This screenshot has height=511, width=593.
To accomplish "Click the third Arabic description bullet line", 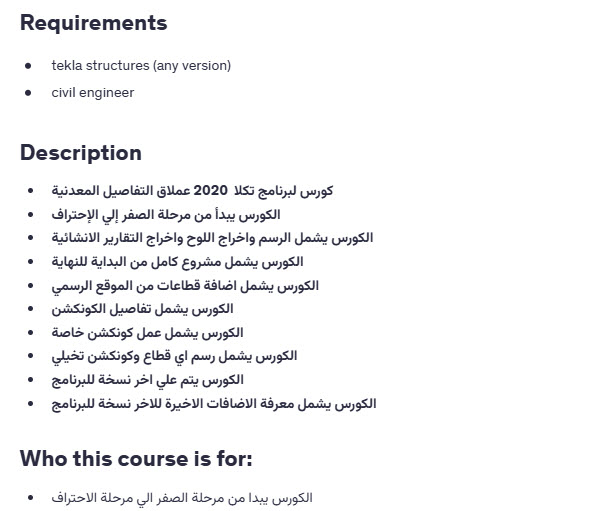I will (x=212, y=238).
